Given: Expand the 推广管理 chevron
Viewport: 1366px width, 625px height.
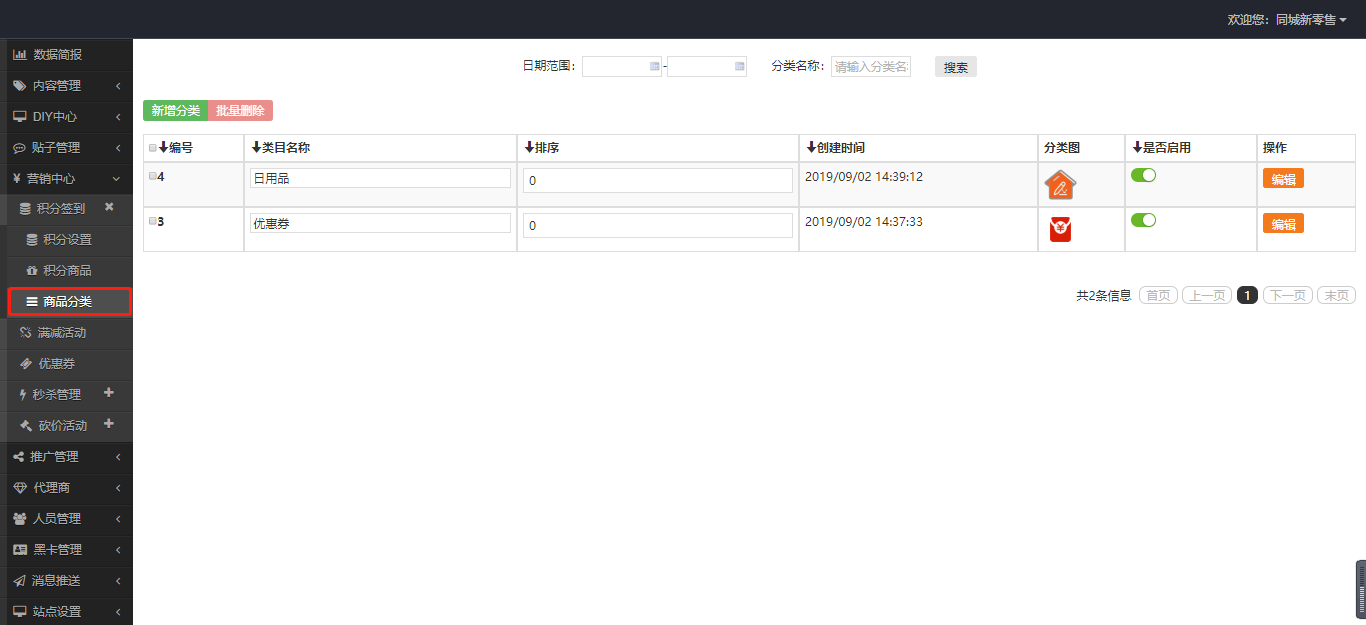Looking at the screenshot, I should pyautogui.click(x=118, y=457).
